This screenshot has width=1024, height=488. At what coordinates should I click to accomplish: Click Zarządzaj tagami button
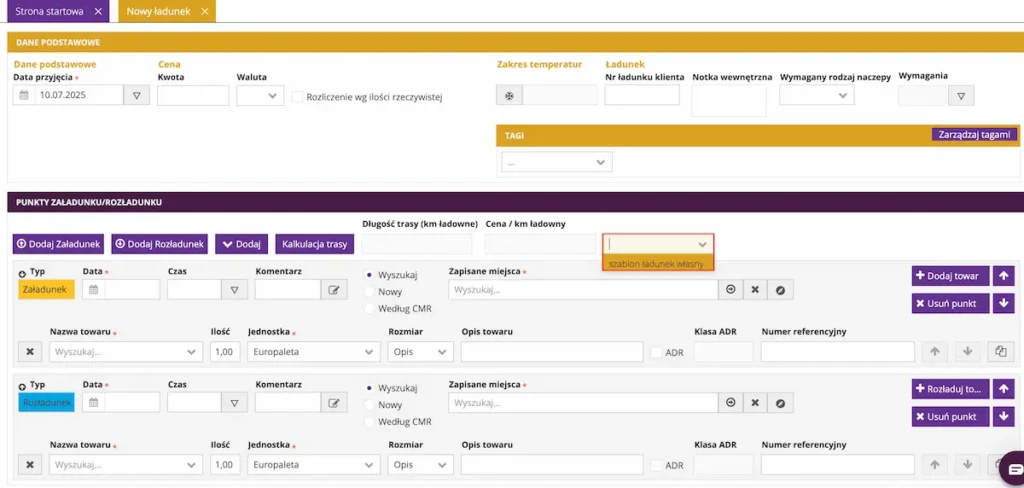pyautogui.click(x=974, y=135)
